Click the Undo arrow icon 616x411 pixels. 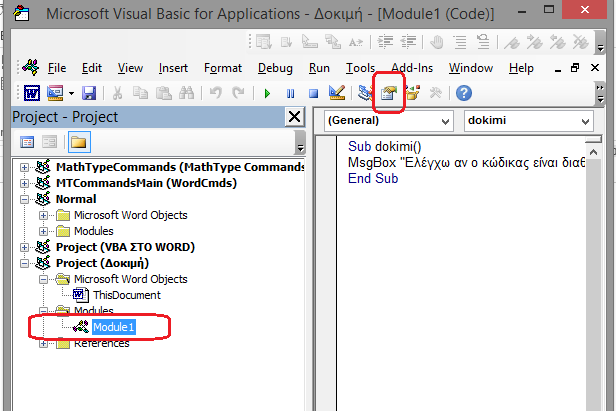[215, 94]
